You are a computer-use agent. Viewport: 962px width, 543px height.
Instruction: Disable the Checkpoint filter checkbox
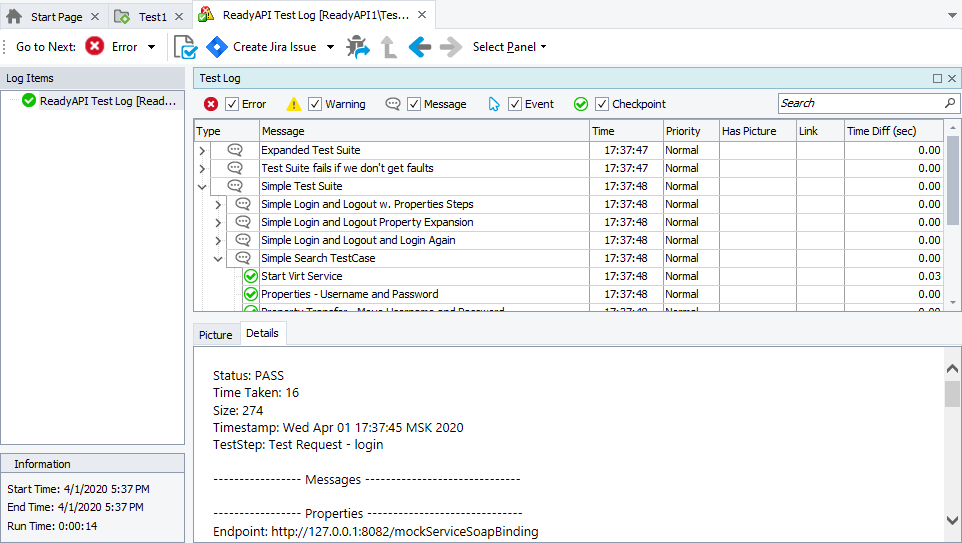coord(602,104)
